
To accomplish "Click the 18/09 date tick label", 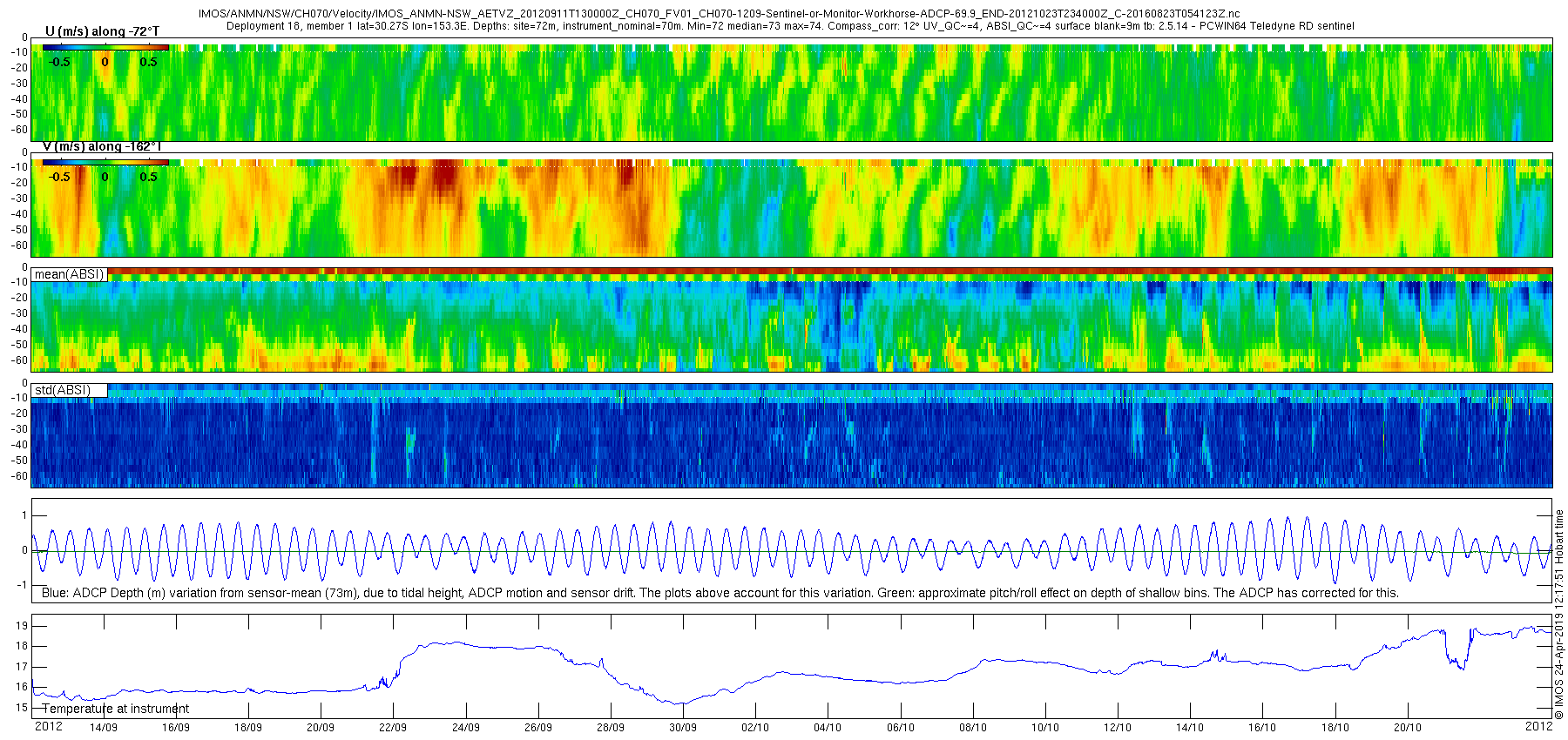I will (x=248, y=728).
